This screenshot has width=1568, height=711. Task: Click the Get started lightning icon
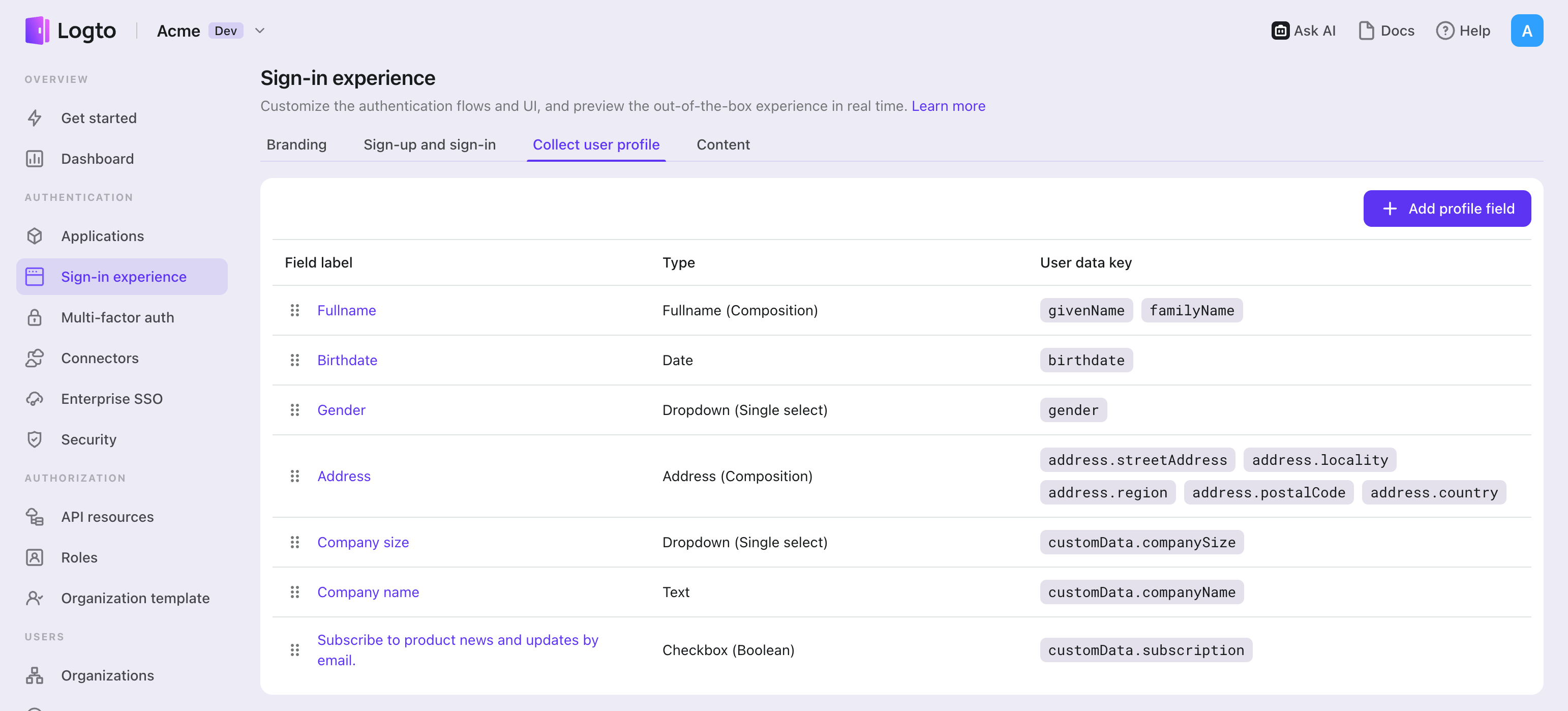(35, 118)
